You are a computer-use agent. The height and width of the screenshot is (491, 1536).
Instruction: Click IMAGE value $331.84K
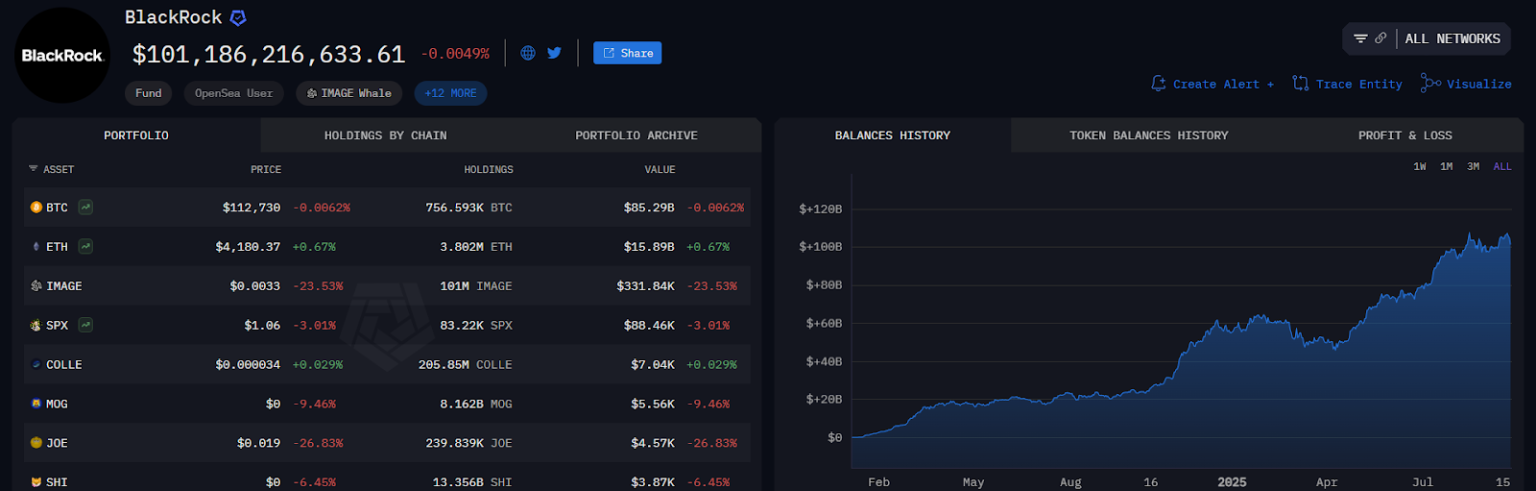click(644, 286)
